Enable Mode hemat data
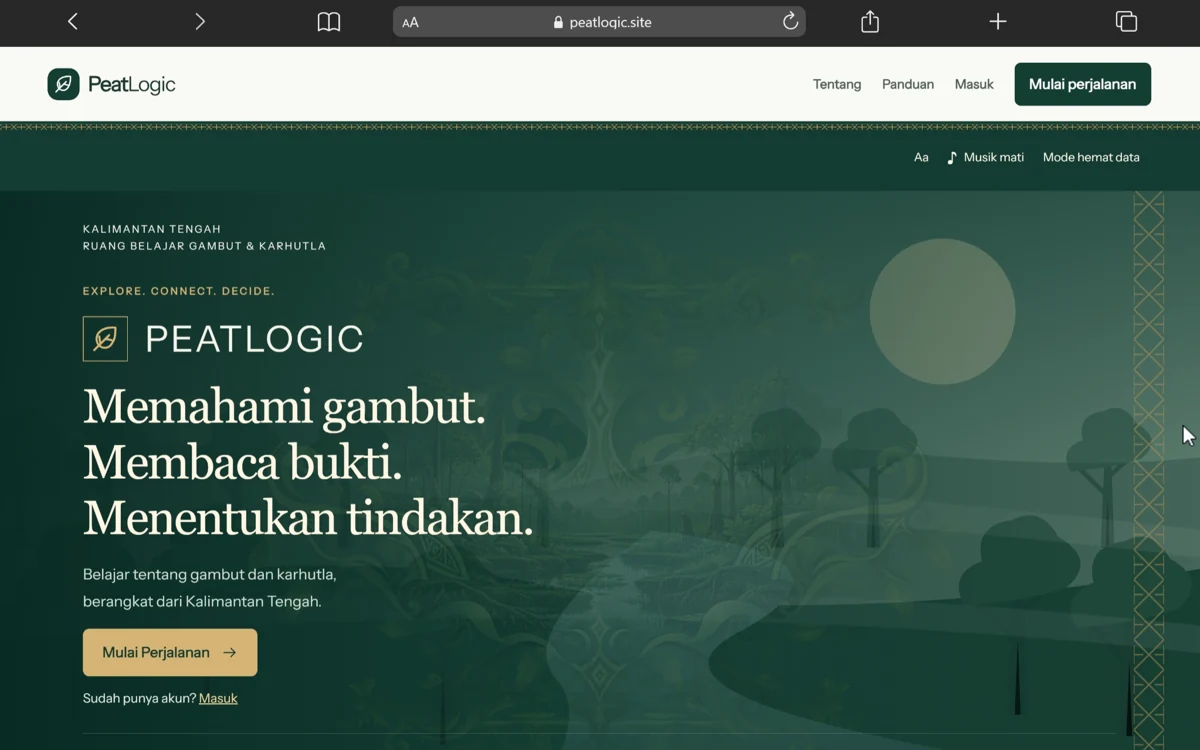This screenshot has width=1200, height=750. point(1091,157)
